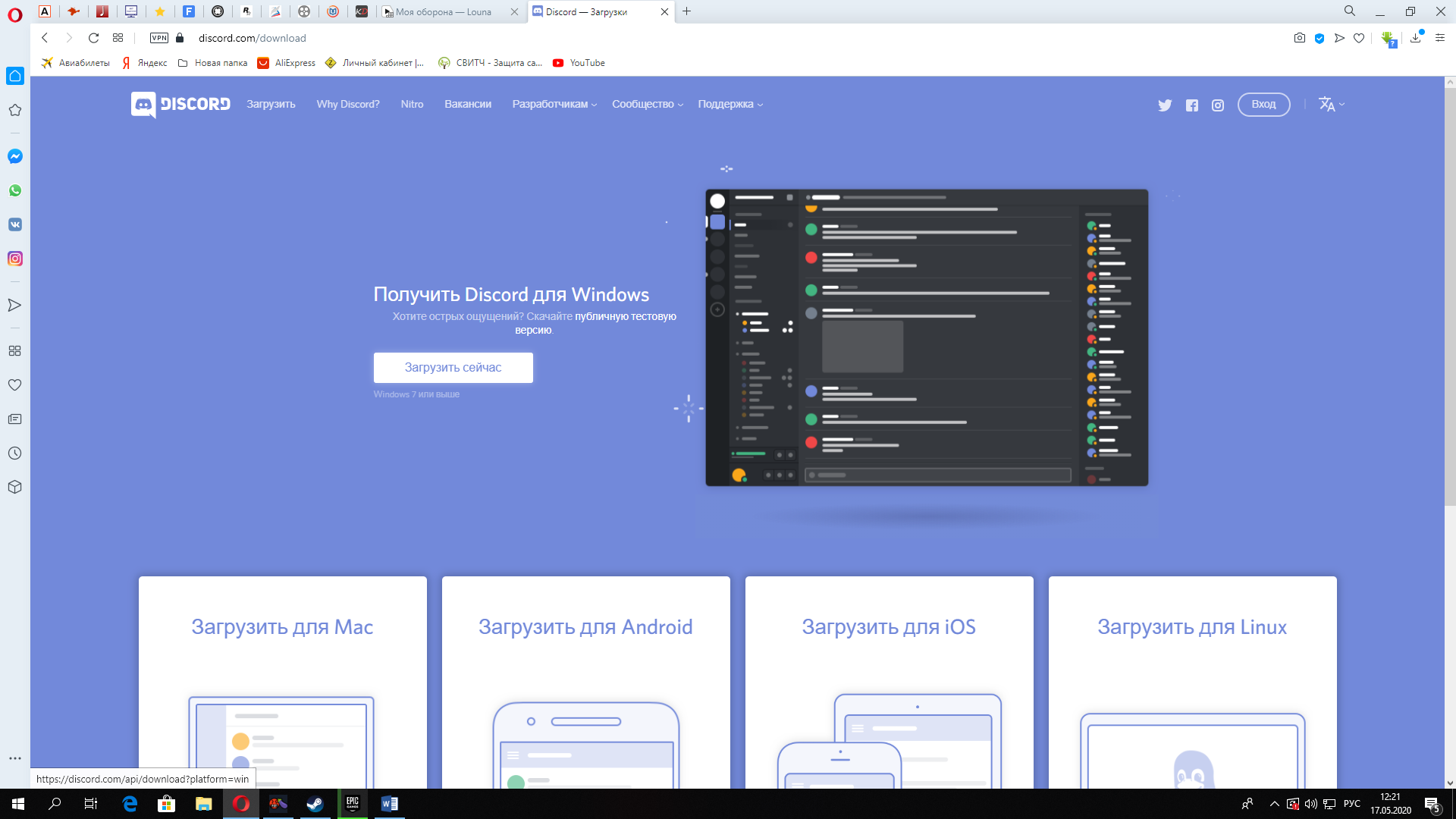The width and height of the screenshot is (1456, 819).
Task: Select the Загрузить для Android card
Action: 585,682
